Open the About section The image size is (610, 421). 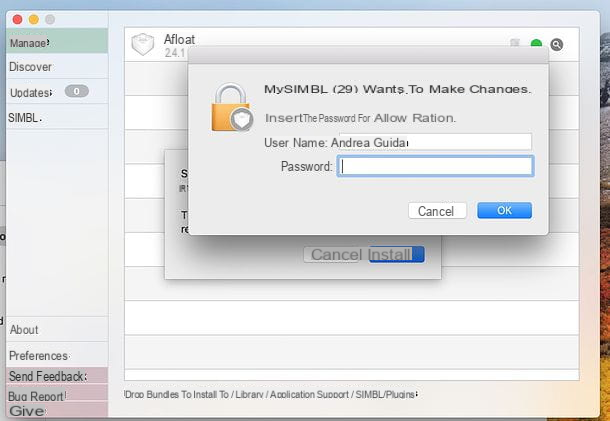(x=57, y=330)
